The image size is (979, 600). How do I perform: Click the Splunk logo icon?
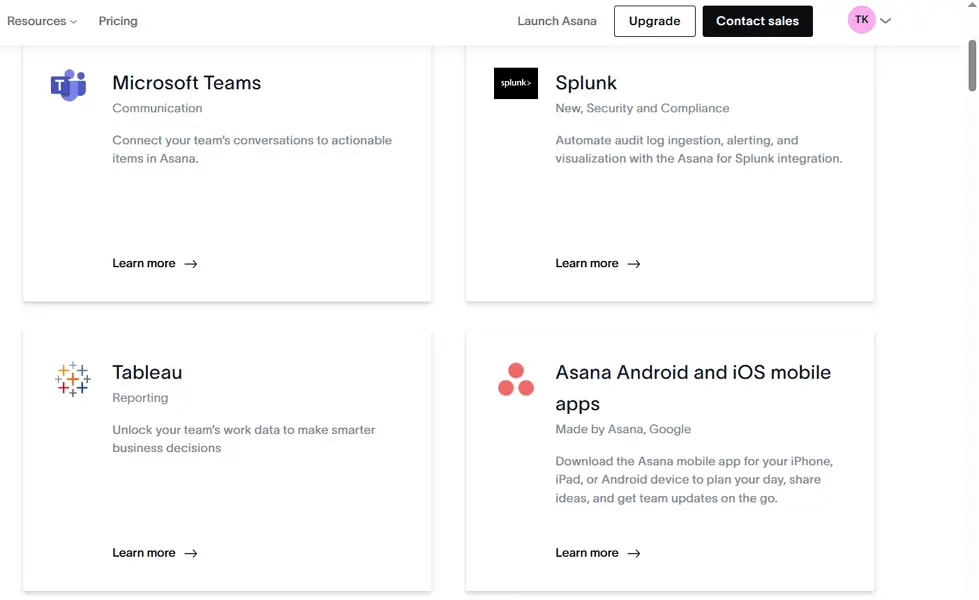coord(516,83)
